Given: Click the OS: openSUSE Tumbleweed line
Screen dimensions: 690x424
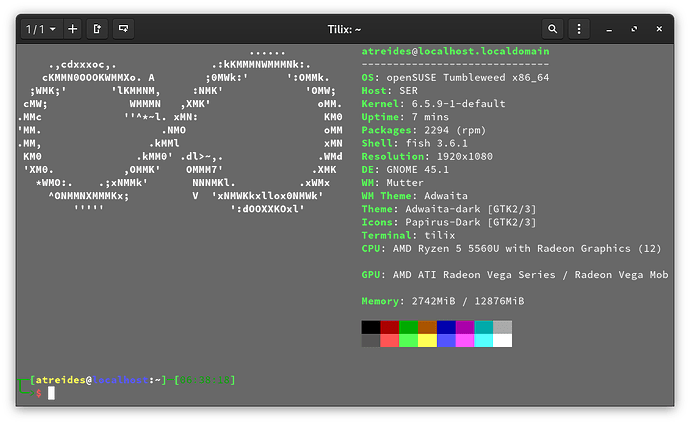Looking at the screenshot, I should [x=455, y=77].
